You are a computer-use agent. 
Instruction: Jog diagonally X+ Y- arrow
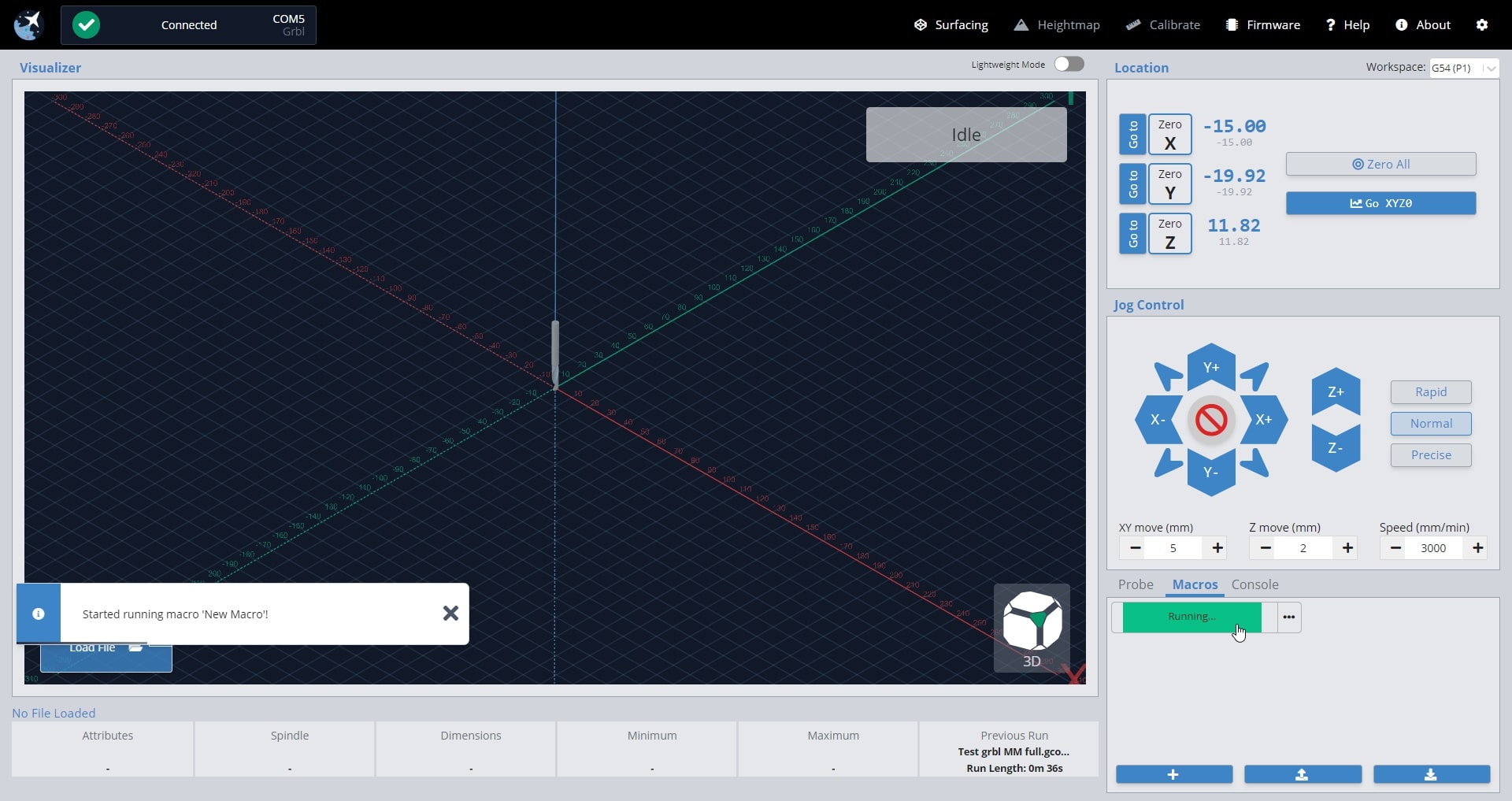[1255, 463]
